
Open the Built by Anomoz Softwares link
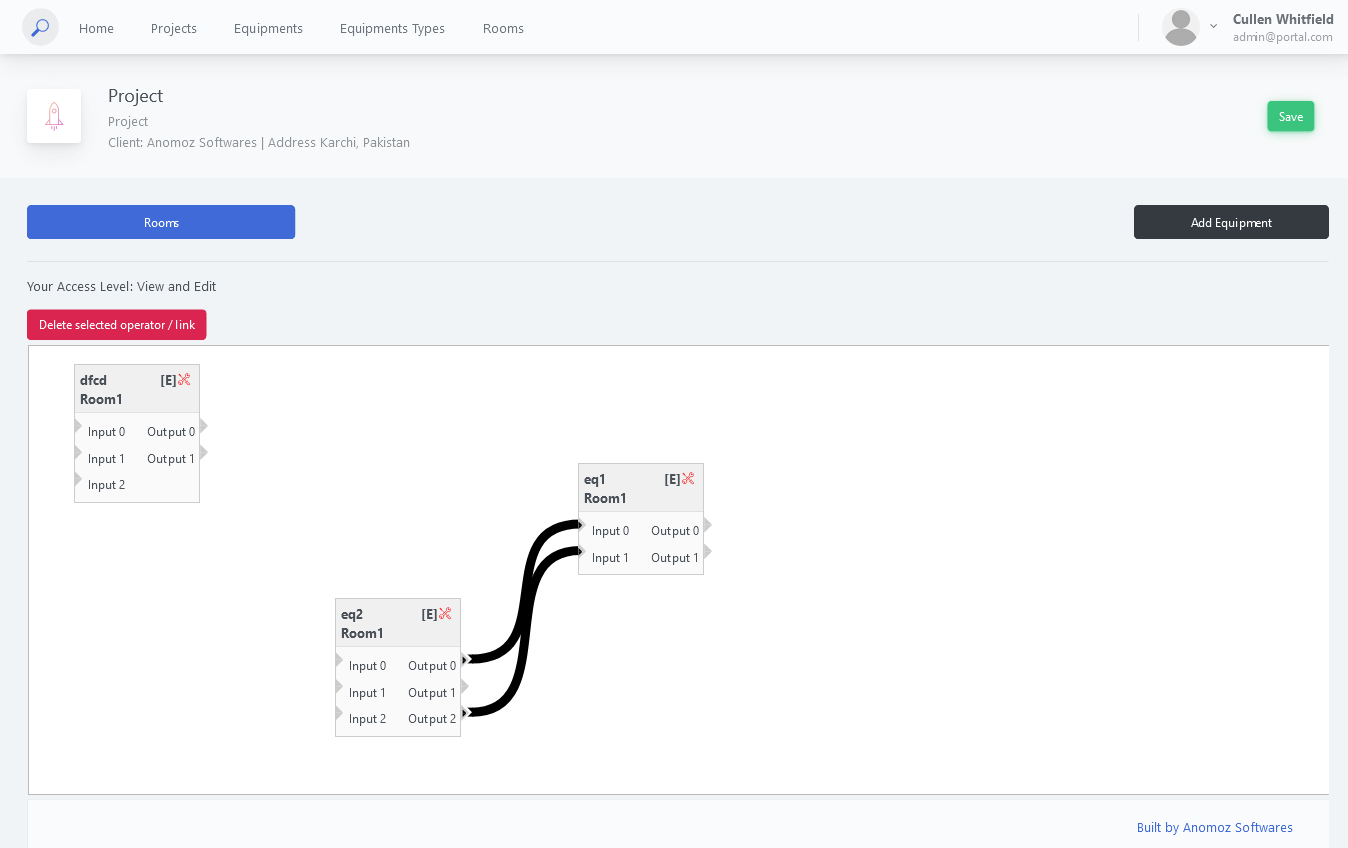[1214, 827]
